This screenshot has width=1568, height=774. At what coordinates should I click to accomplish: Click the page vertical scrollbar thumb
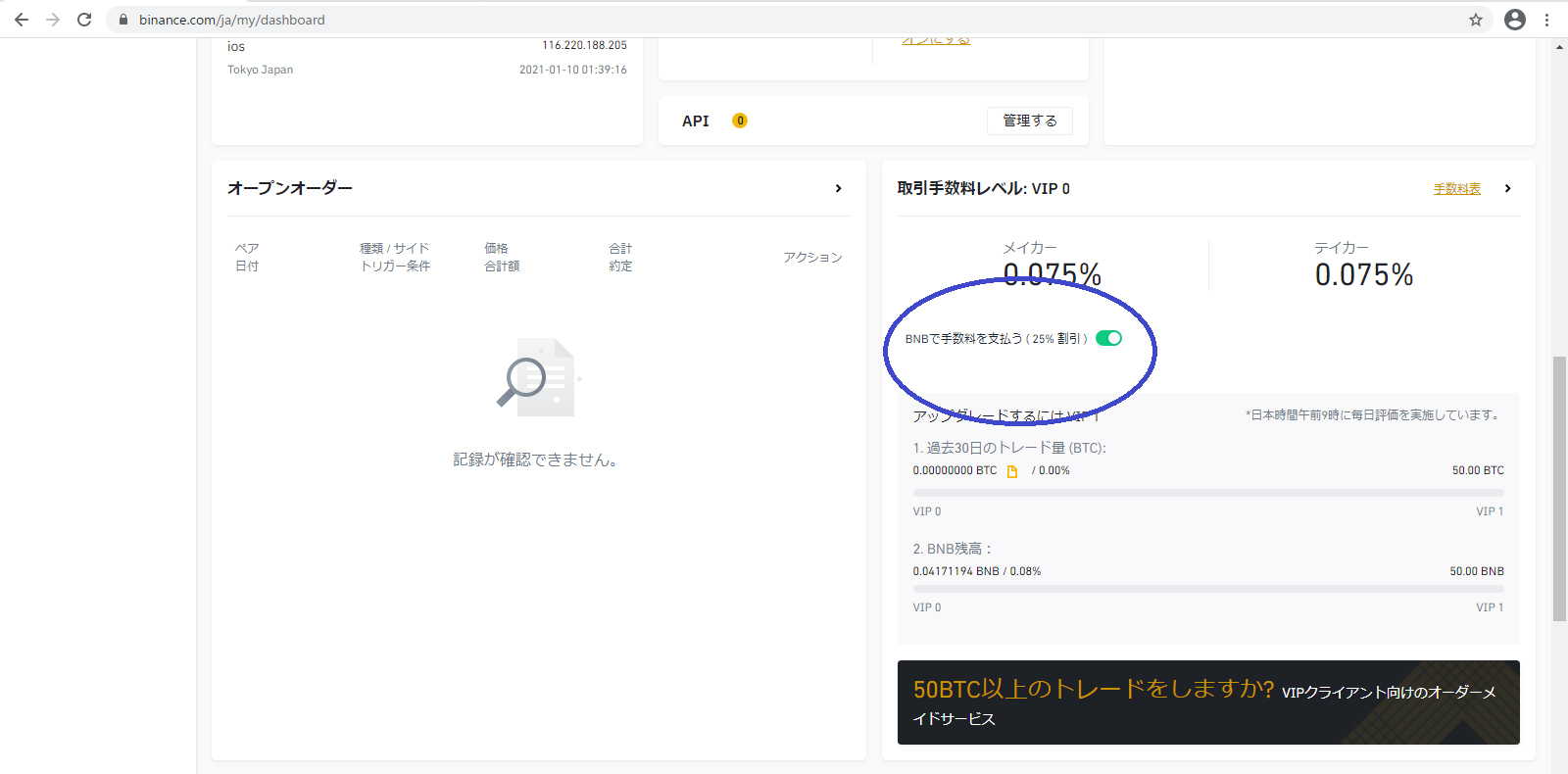coord(1559,488)
